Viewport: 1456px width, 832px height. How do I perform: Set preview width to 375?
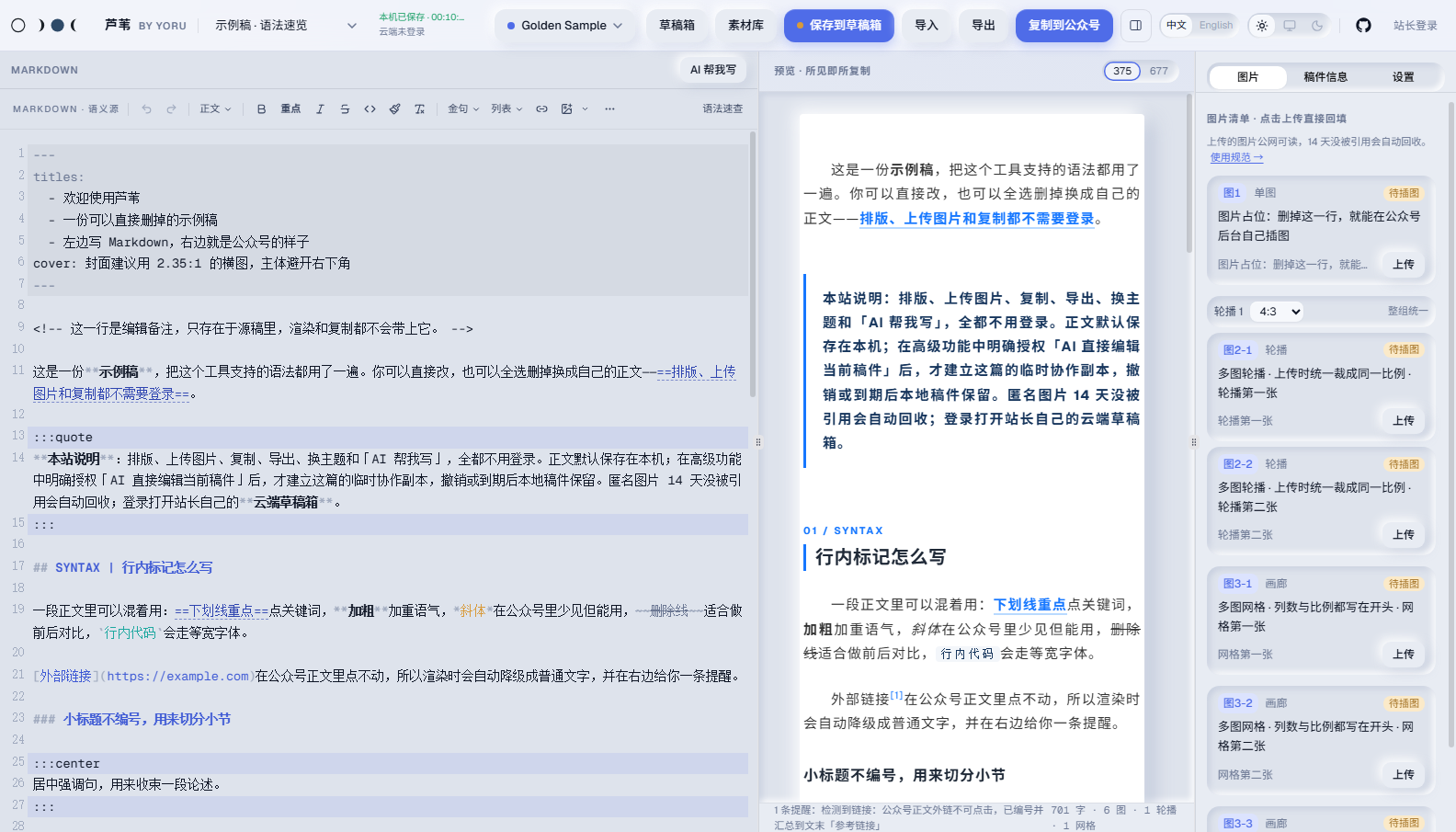pyautogui.click(x=1122, y=71)
